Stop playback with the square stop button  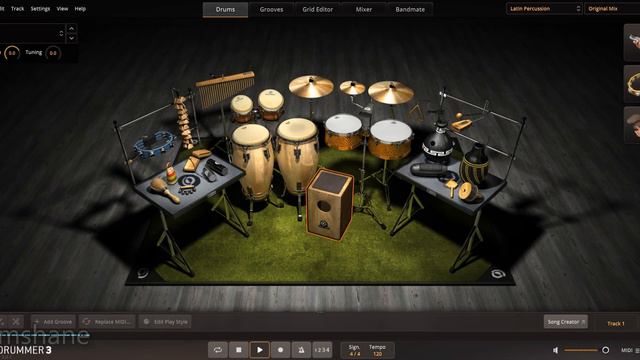pos(239,350)
